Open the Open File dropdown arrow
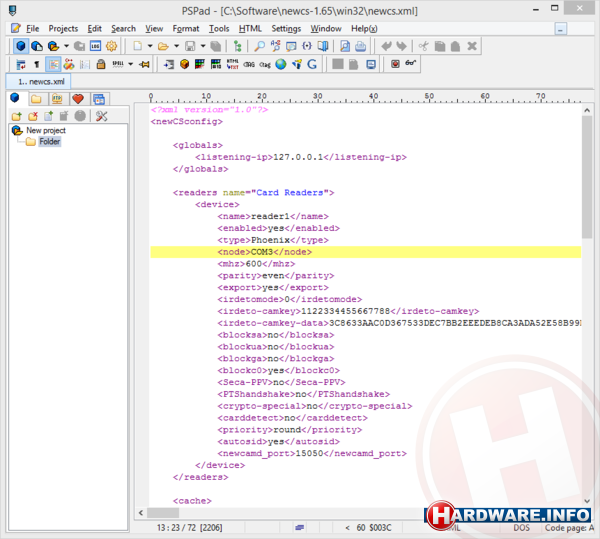 point(176,46)
